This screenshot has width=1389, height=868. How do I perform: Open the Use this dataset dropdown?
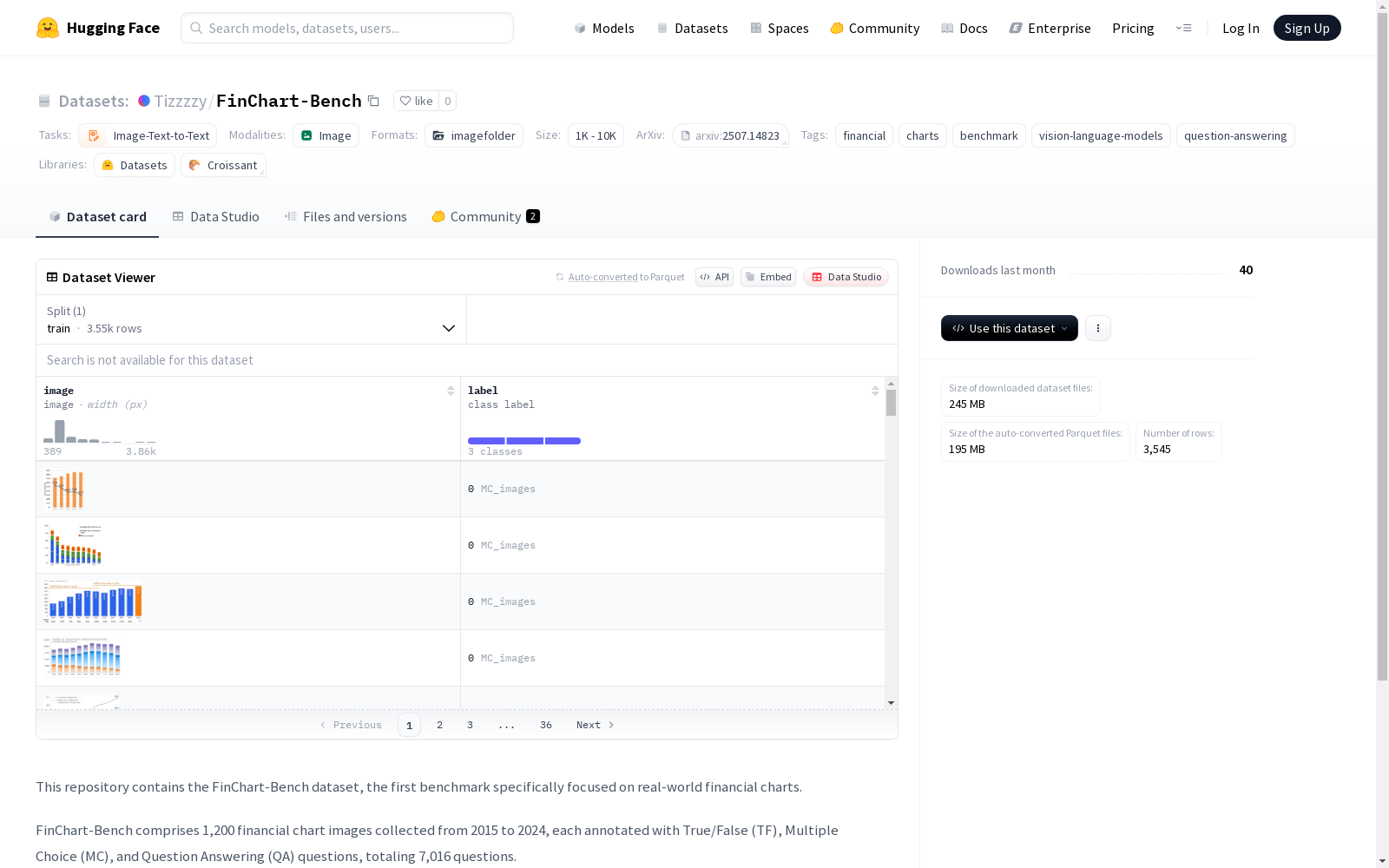tap(1009, 328)
